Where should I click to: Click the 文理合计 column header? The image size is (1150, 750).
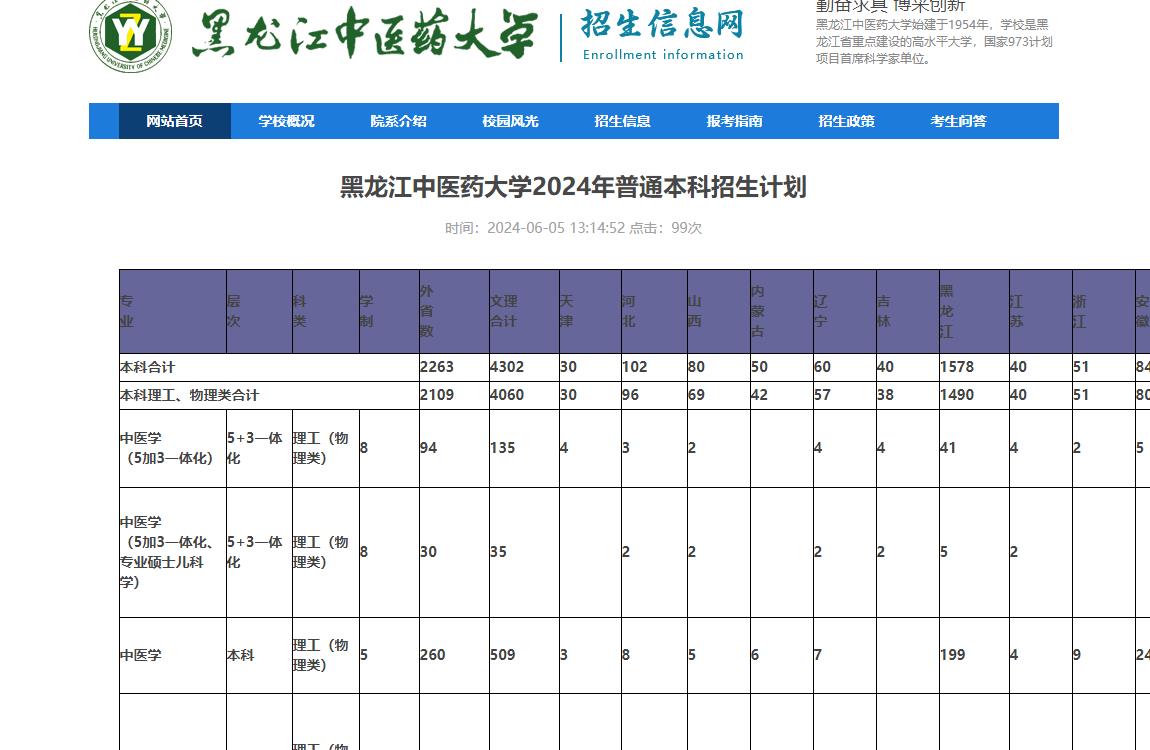tap(524, 312)
